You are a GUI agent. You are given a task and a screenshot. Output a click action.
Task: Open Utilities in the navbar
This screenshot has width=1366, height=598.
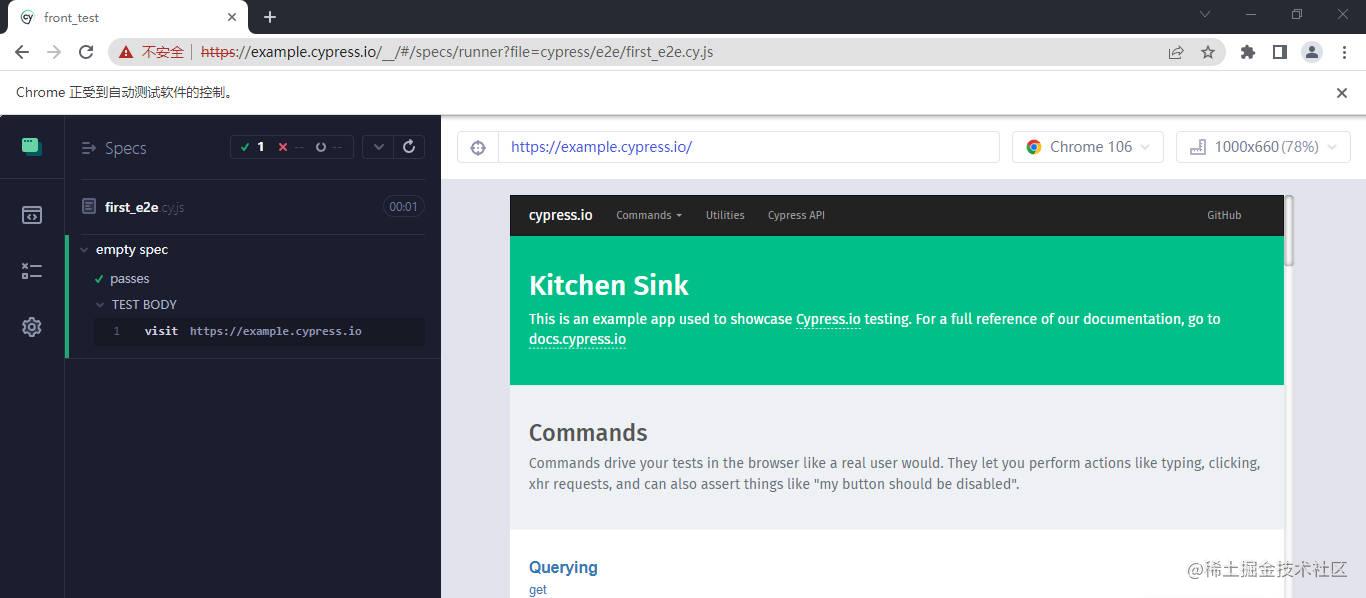point(725,215)
